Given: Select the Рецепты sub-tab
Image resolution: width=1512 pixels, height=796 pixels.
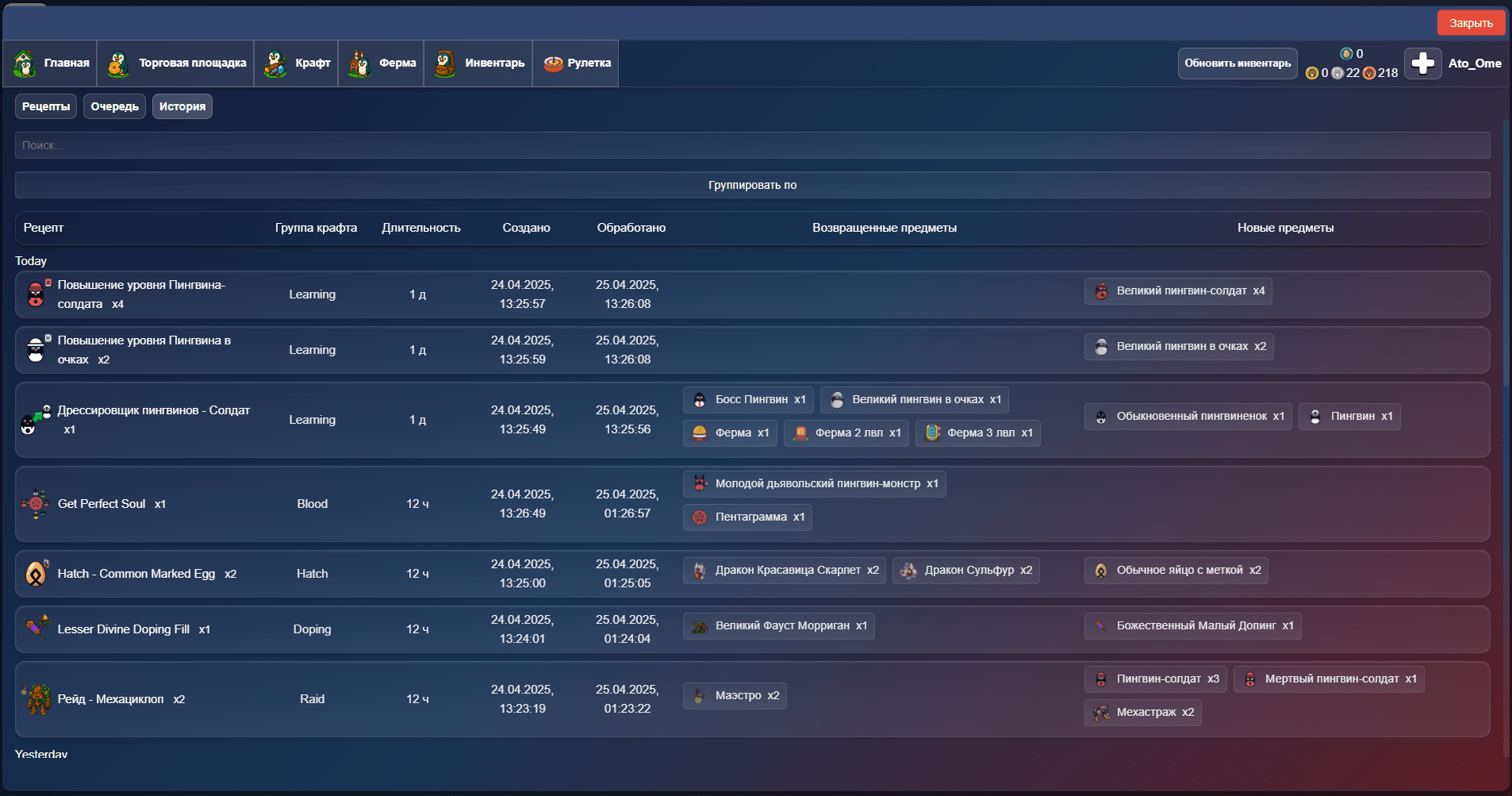Looking at the screenshot, I should tap(46, 106).
